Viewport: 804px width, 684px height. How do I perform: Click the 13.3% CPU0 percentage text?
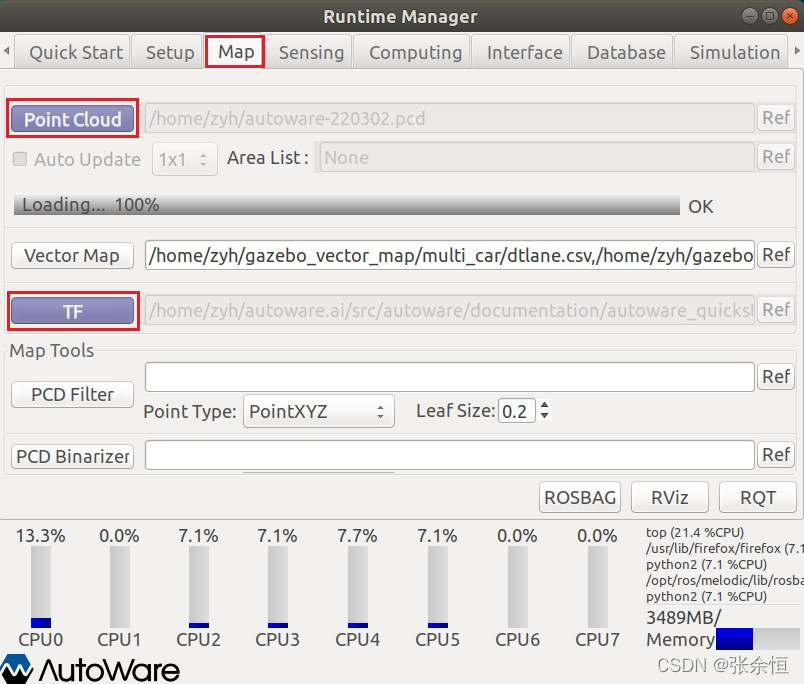pyautogui.click(x=41, y=536)
